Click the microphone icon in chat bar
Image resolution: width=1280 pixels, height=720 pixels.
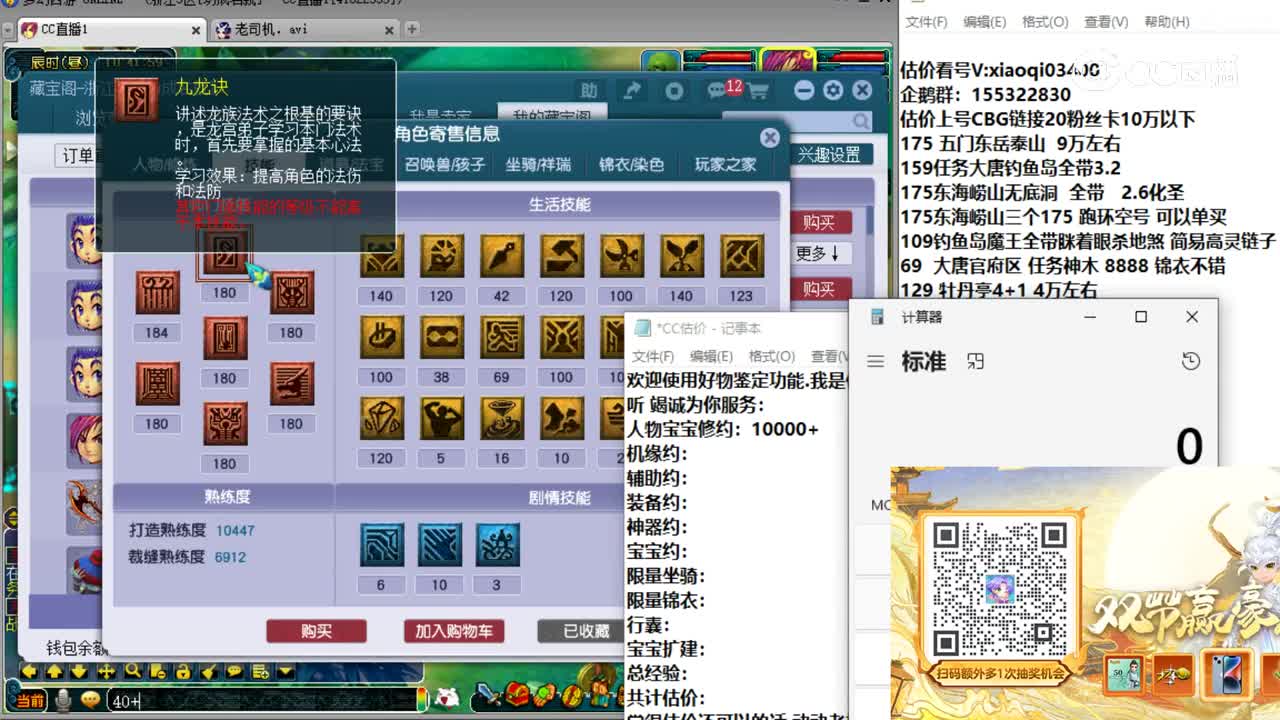click(63, 700)
